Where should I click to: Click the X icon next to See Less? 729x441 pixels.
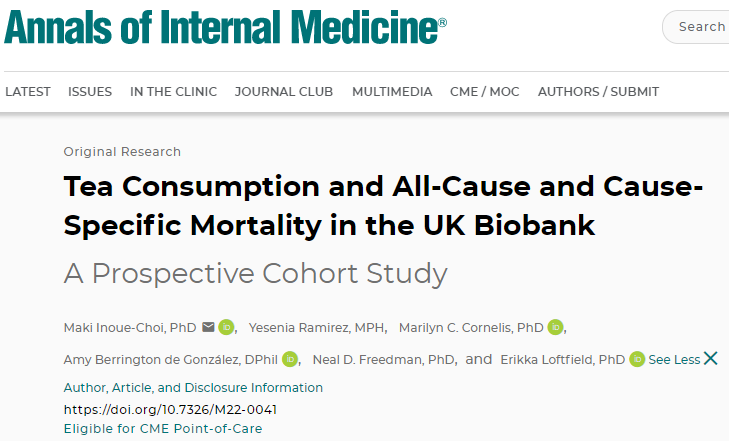point(710,358)
